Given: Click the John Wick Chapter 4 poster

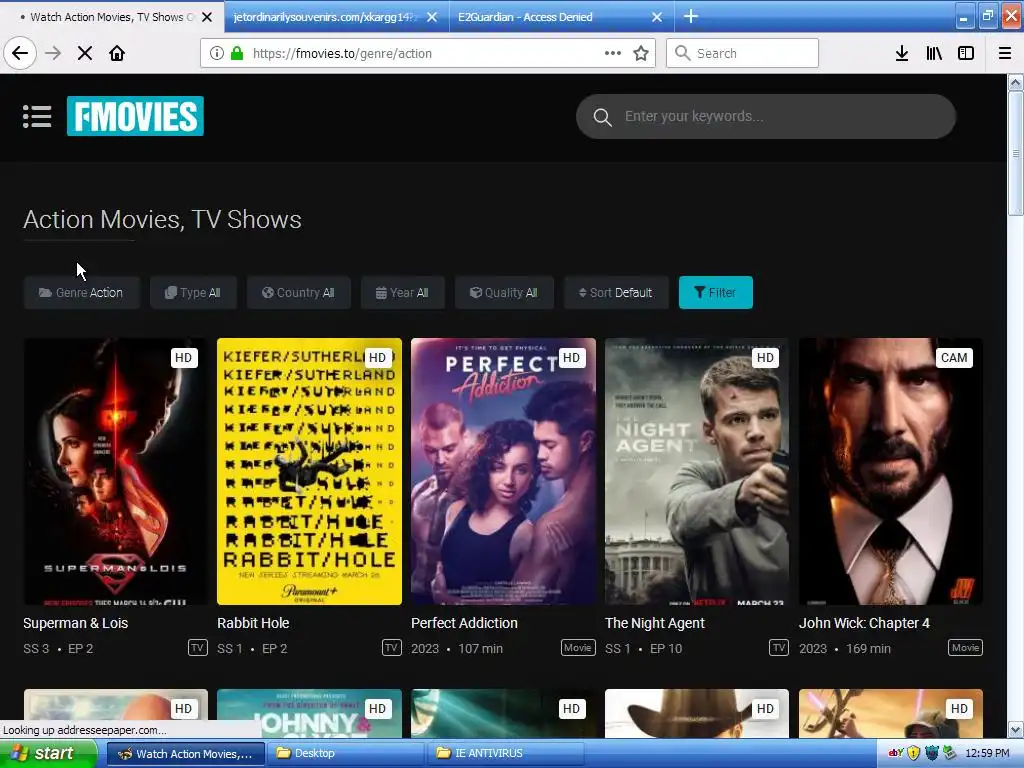Looking at the screenshot, I should pyautogui.click(x=891, y=471).
